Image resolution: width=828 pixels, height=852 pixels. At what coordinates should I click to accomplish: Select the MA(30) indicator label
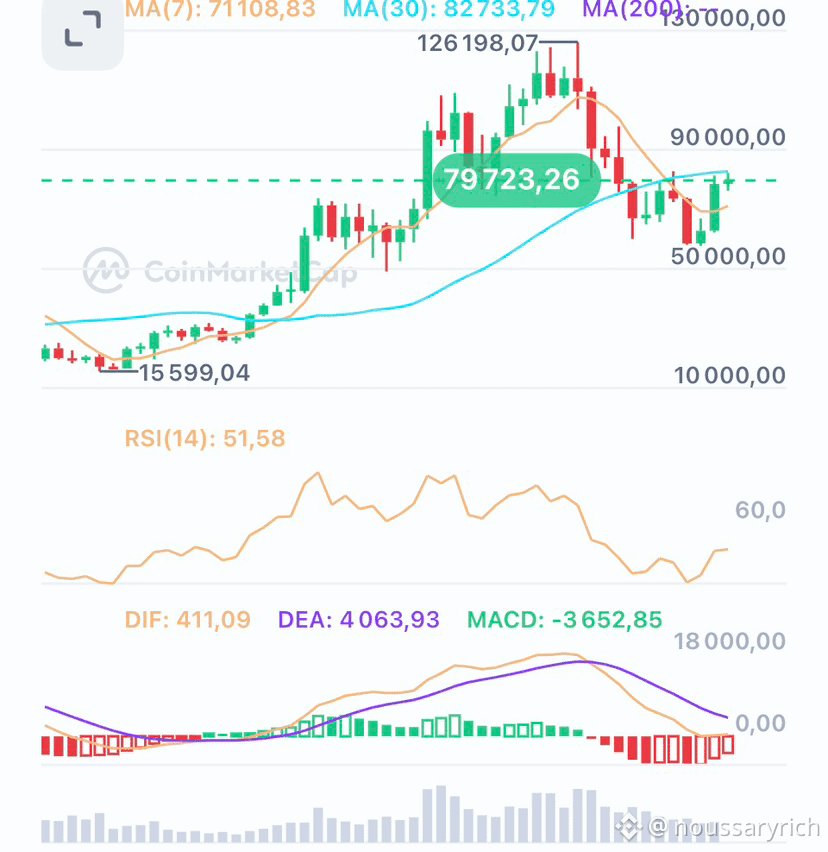449,9
